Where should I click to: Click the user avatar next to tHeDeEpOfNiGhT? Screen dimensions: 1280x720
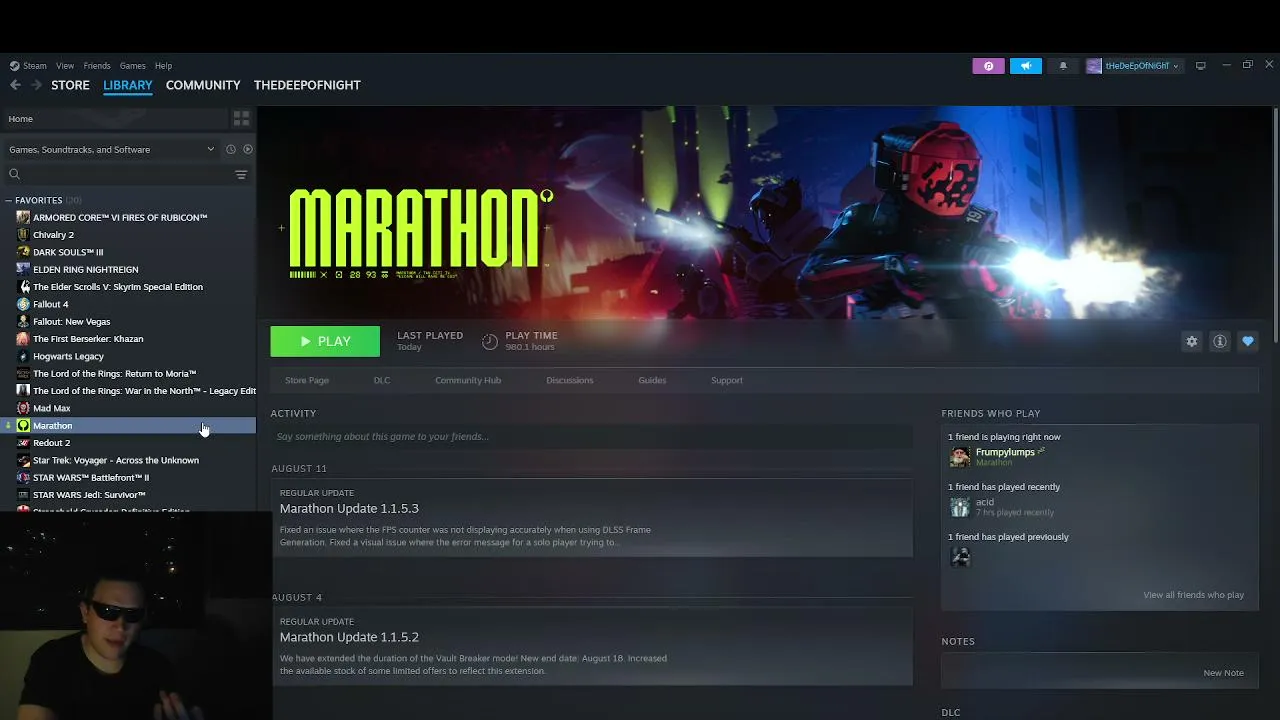pyautogui.click(x=1094, y=66)
